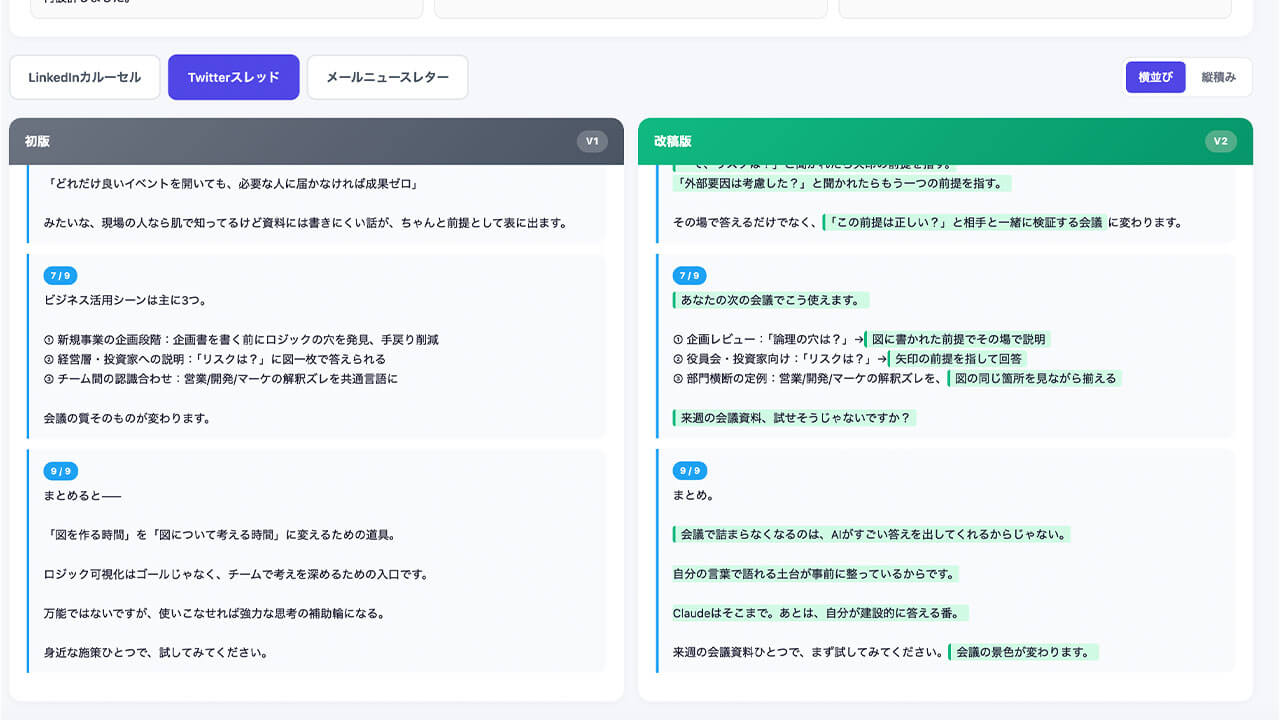Select the Twitterスレッド tab

tap(234, 77)
